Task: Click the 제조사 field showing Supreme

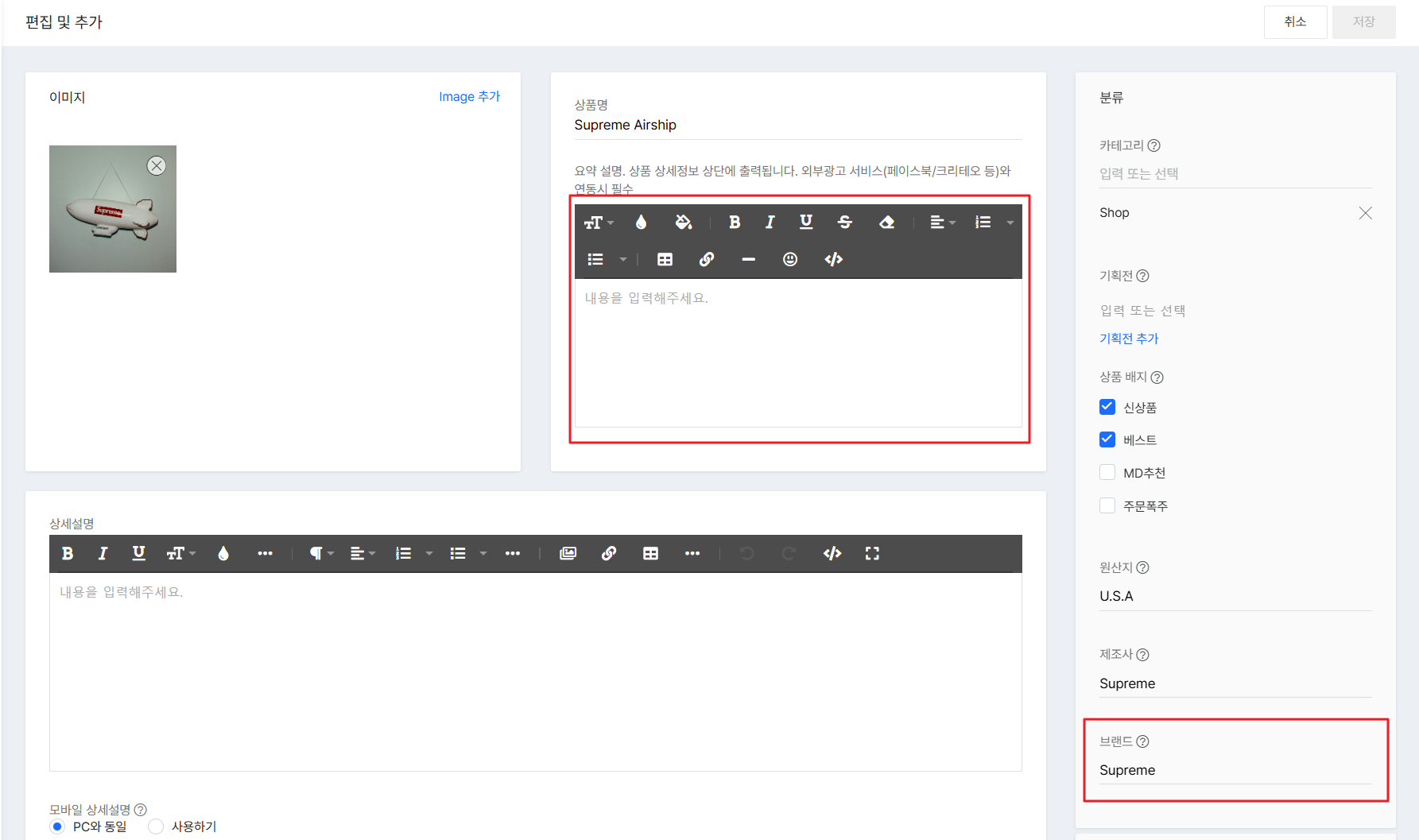Action: (x=1235, y=684)
